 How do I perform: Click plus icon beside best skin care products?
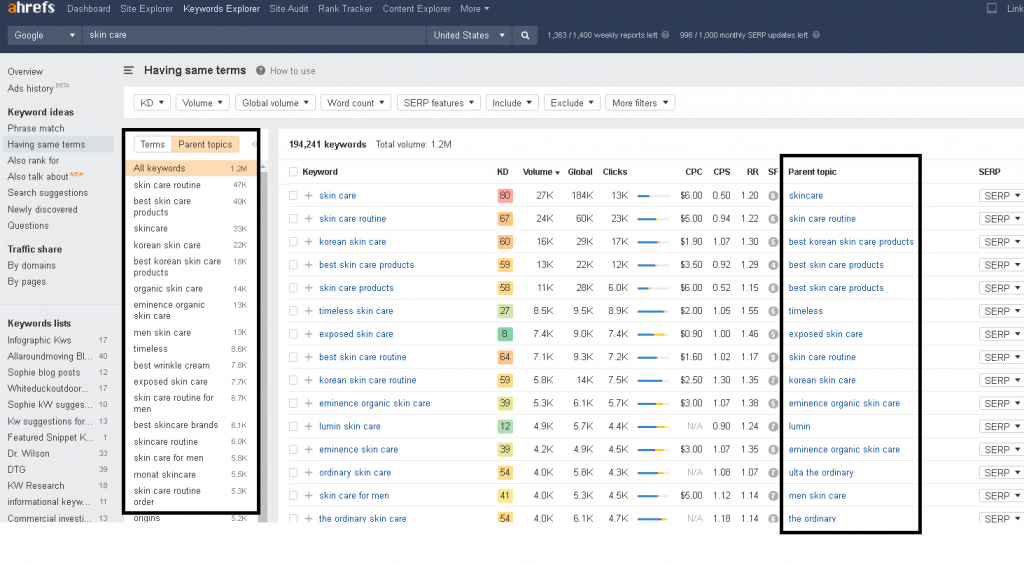tap(308, 265)
